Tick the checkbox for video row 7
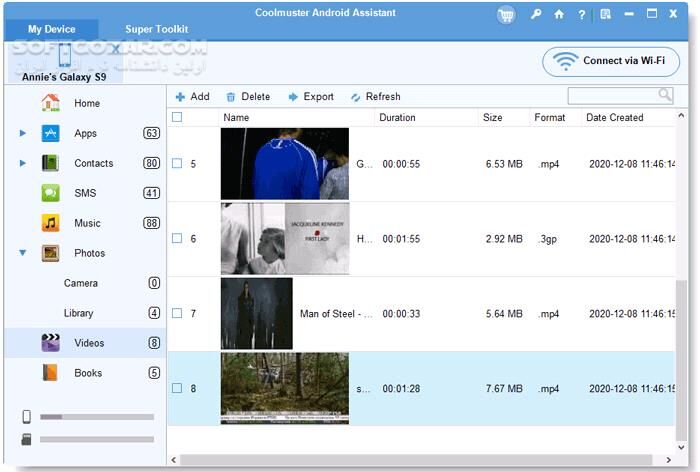The image size is (700, 472). (177, 313)
